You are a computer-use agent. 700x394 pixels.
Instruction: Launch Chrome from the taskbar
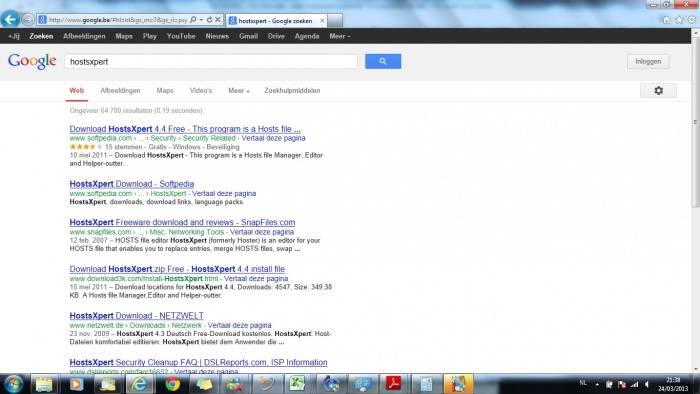[x=172, y=384]
